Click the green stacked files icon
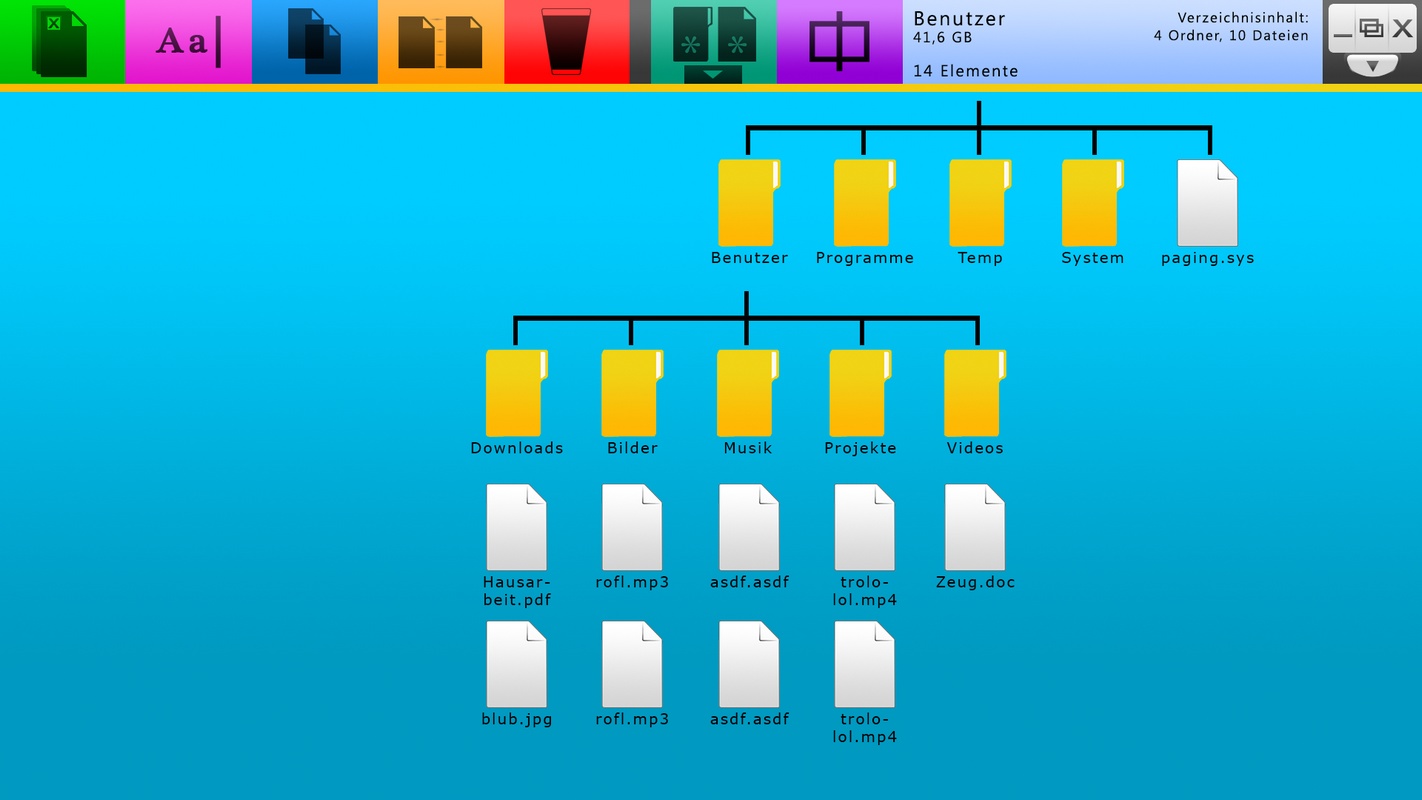Image resolution: width=1422 pixels, height=800 pixels. (60, 42)
